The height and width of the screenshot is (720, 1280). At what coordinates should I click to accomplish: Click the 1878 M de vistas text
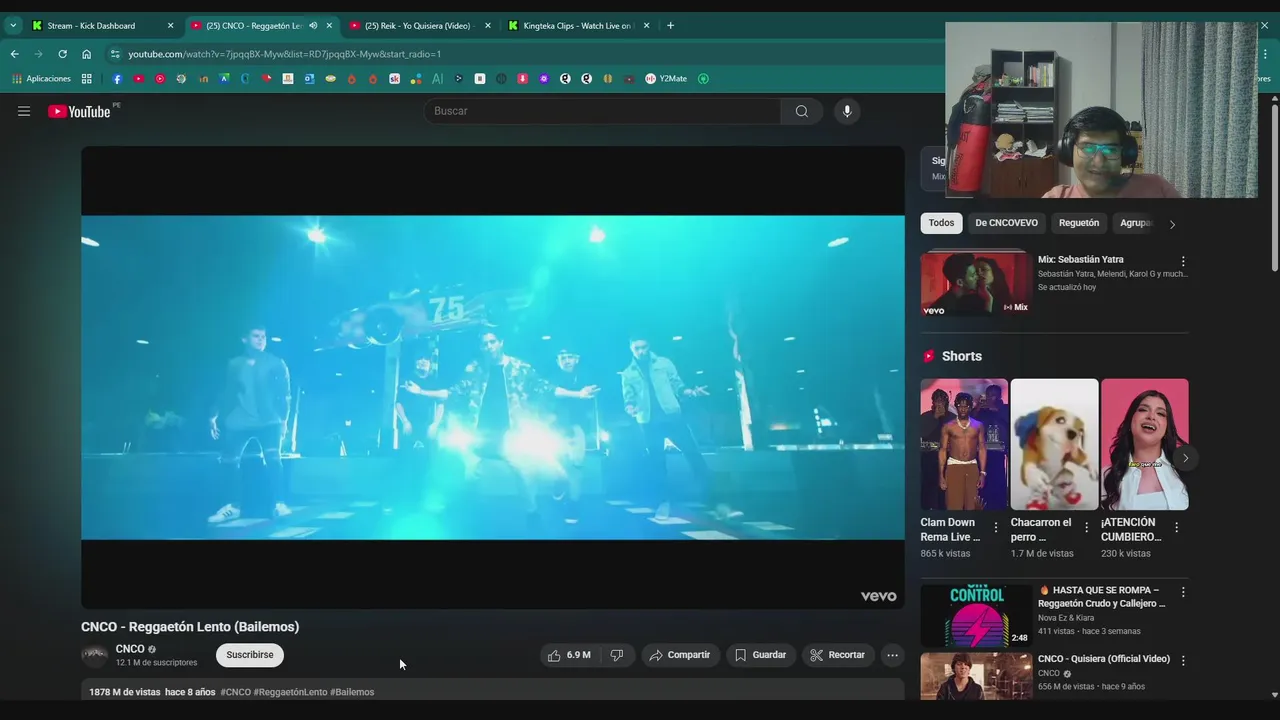pyautogui.click(x=125, y=692)
